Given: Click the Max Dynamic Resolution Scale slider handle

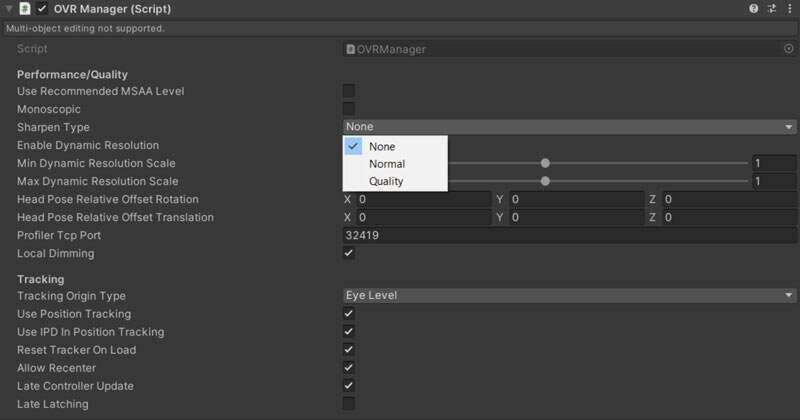Looking at the screenshot, I should coord(545,181).
